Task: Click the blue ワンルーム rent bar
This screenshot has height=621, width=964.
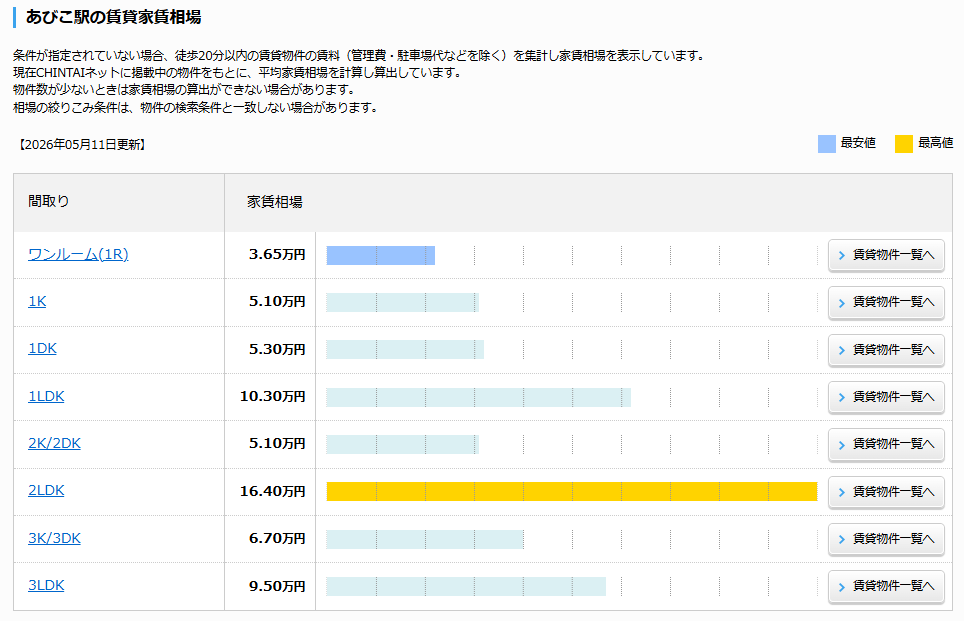Action: [381, 255]
